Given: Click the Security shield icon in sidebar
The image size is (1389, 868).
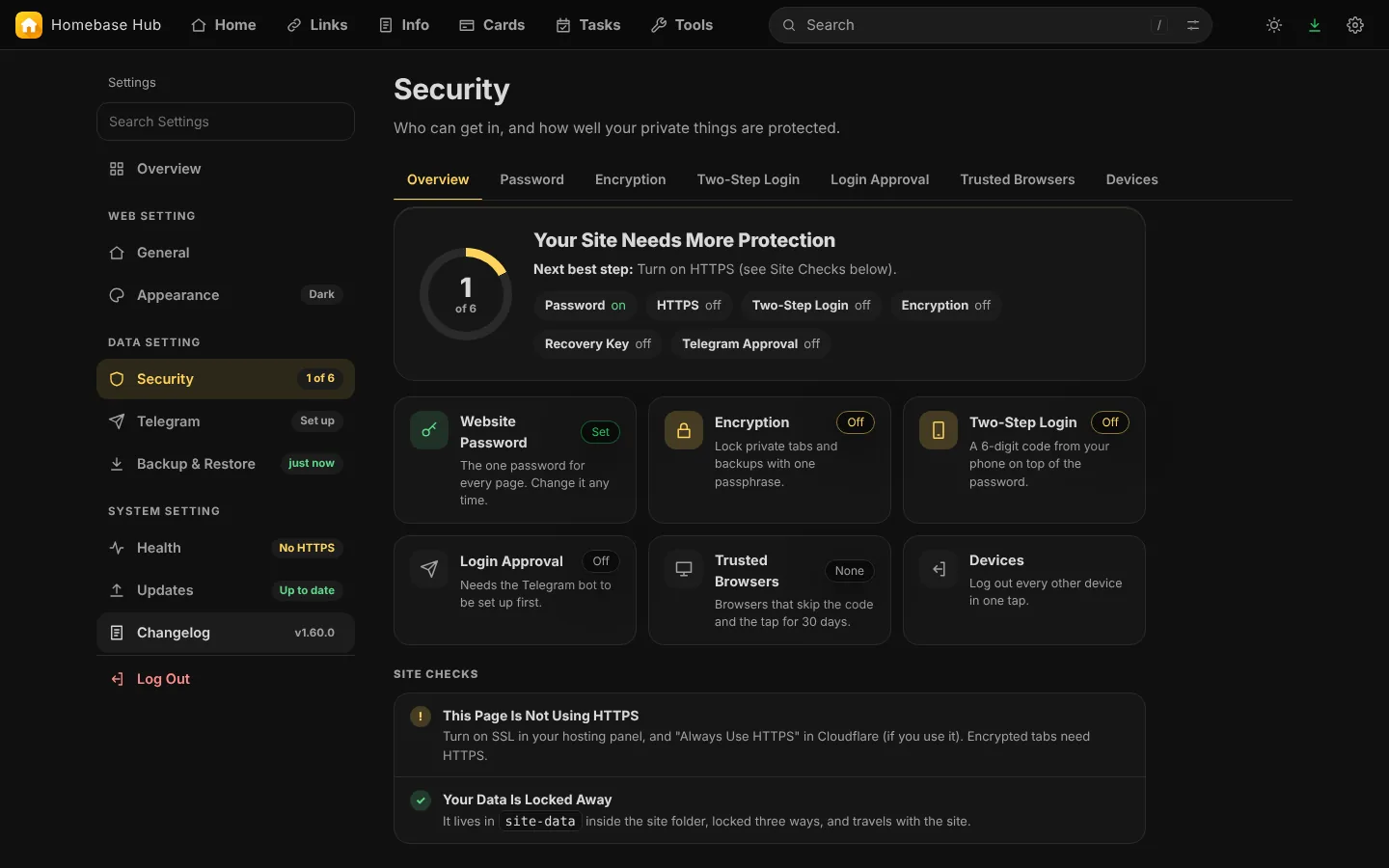Looking at the screenshot, I should click(x=117, y=379).
